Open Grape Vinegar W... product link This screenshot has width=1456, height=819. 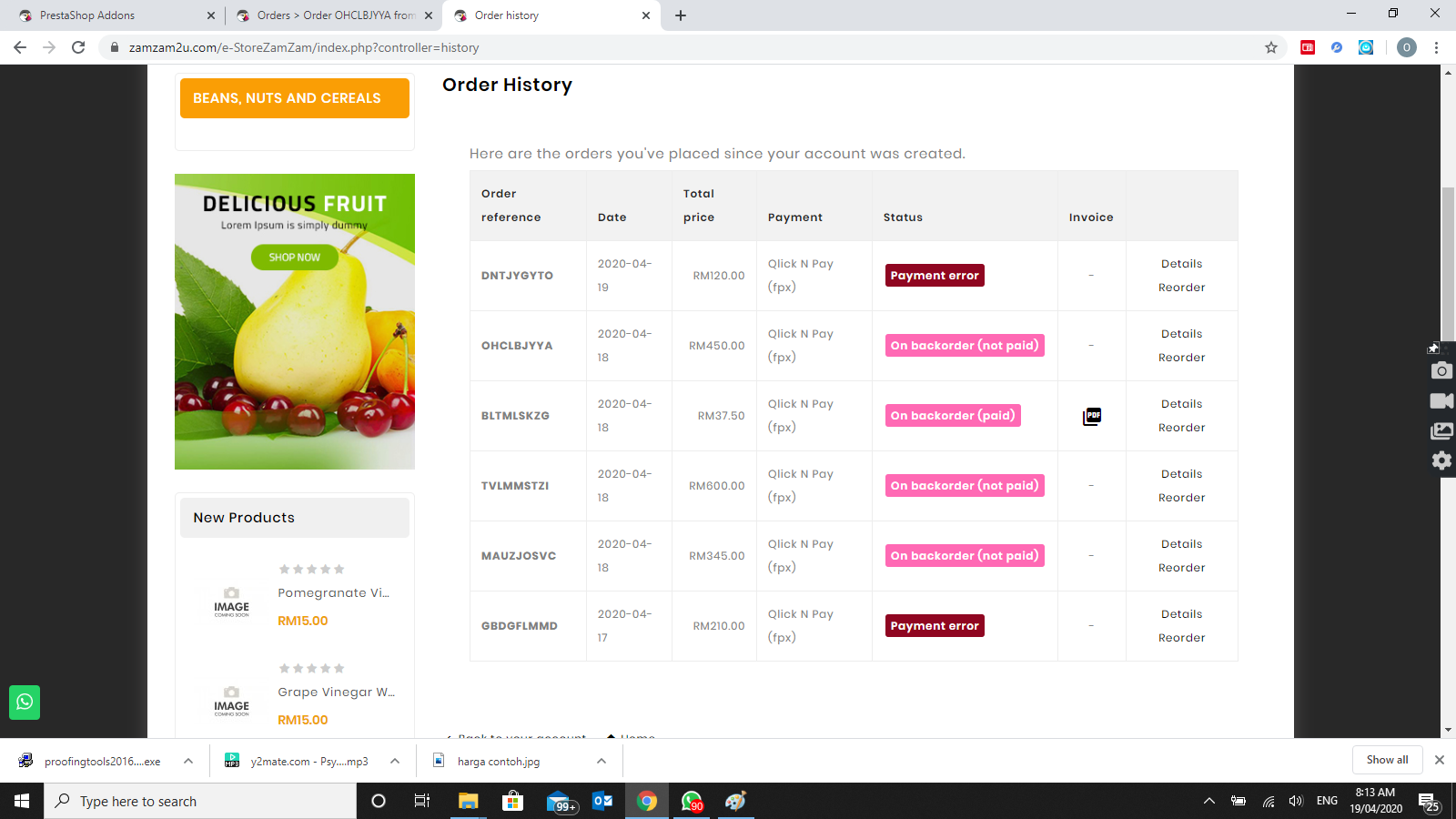point(336,692)
